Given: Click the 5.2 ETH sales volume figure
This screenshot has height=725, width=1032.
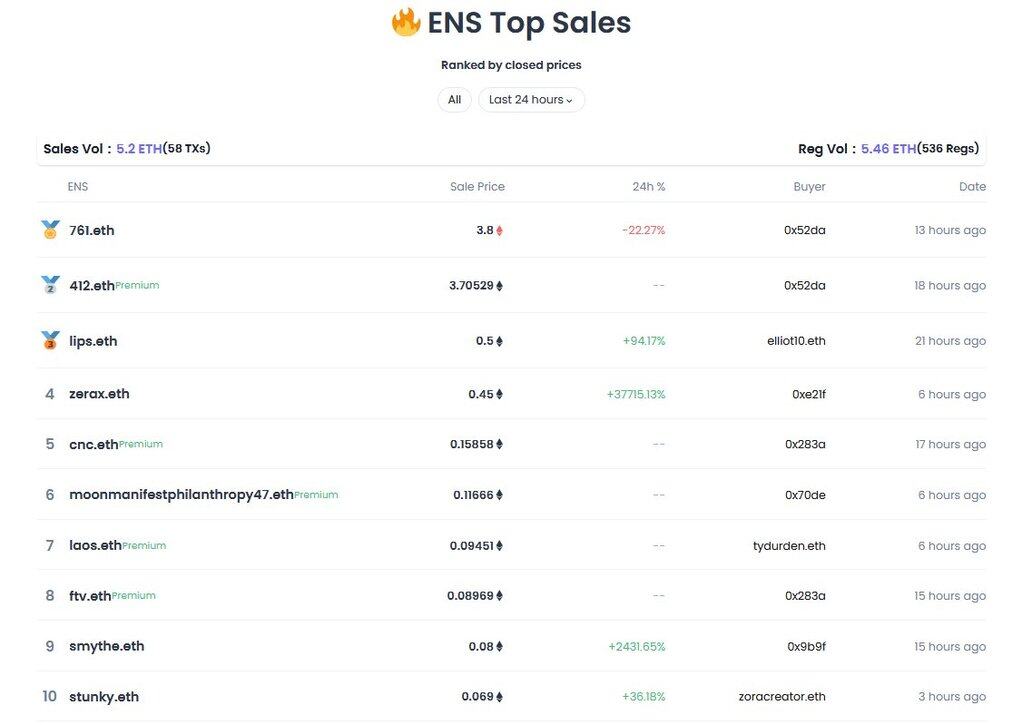Looking at the screenshot, I should click(139, 149).
